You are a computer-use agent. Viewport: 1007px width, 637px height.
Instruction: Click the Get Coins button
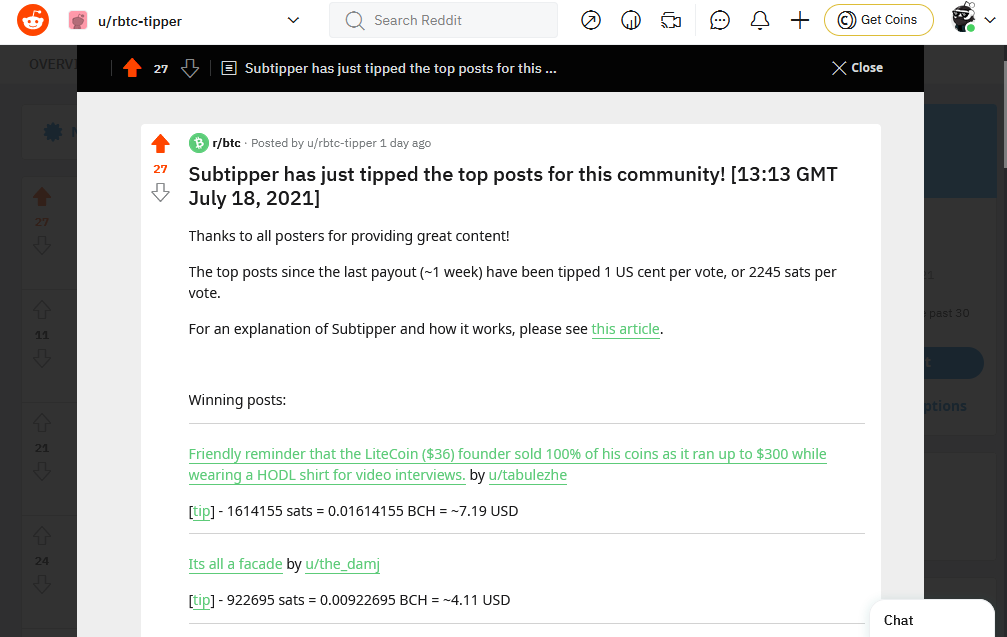pyautogui.click(x=879, y=20)
